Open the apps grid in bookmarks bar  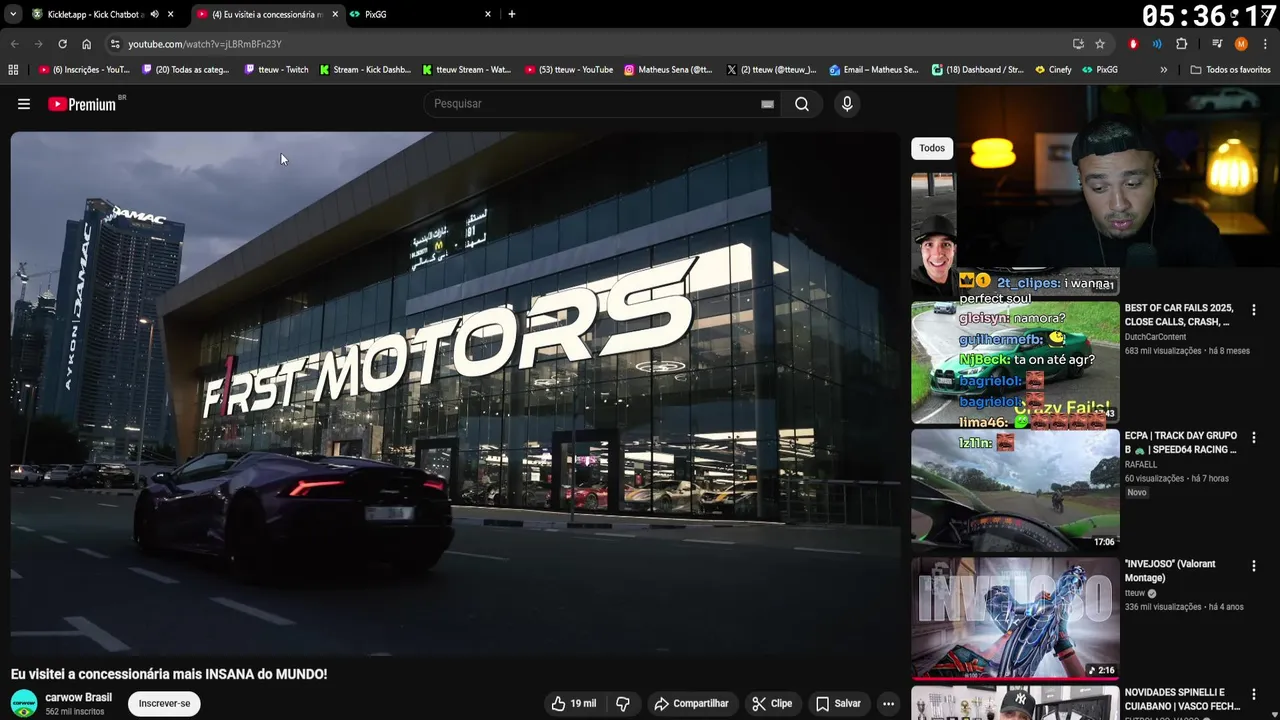pyautogui.click(x=13, y=70)
